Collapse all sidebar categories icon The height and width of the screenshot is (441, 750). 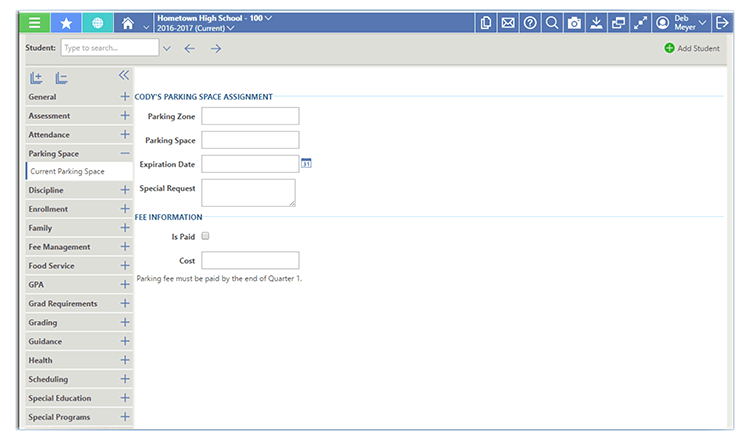pos(61,77)
